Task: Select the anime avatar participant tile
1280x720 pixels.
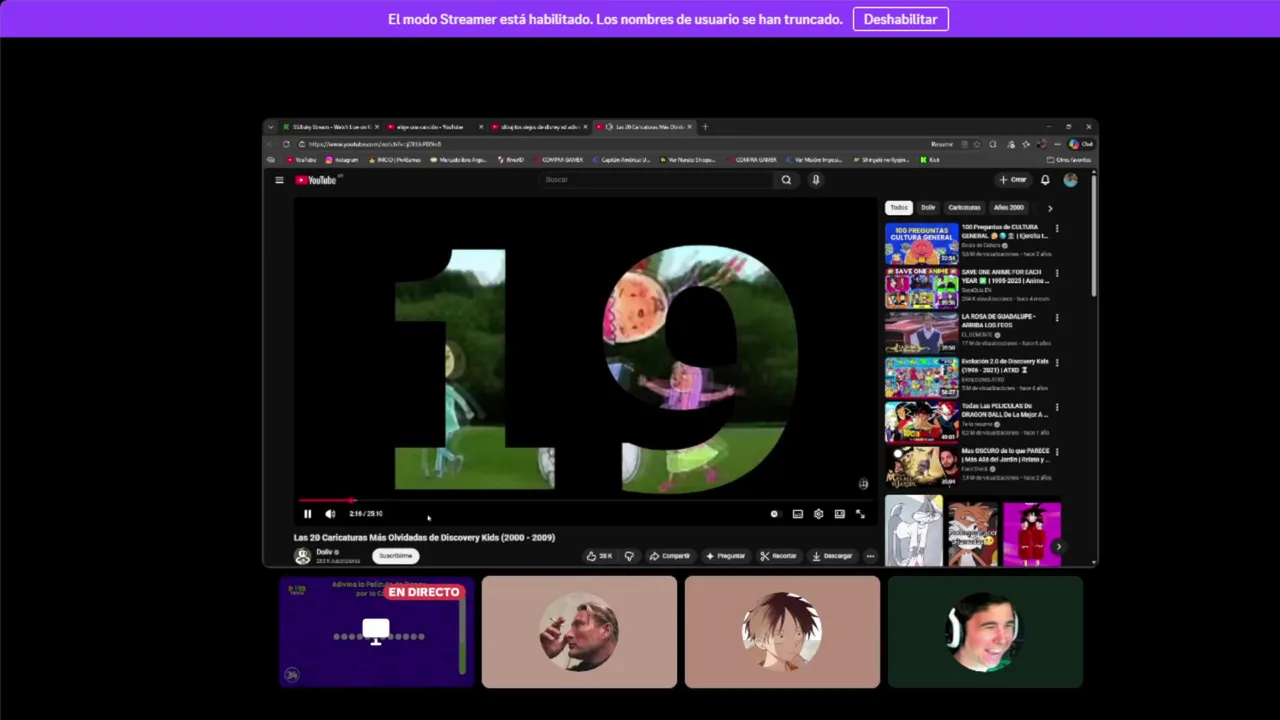Action: tap(782, 632)
